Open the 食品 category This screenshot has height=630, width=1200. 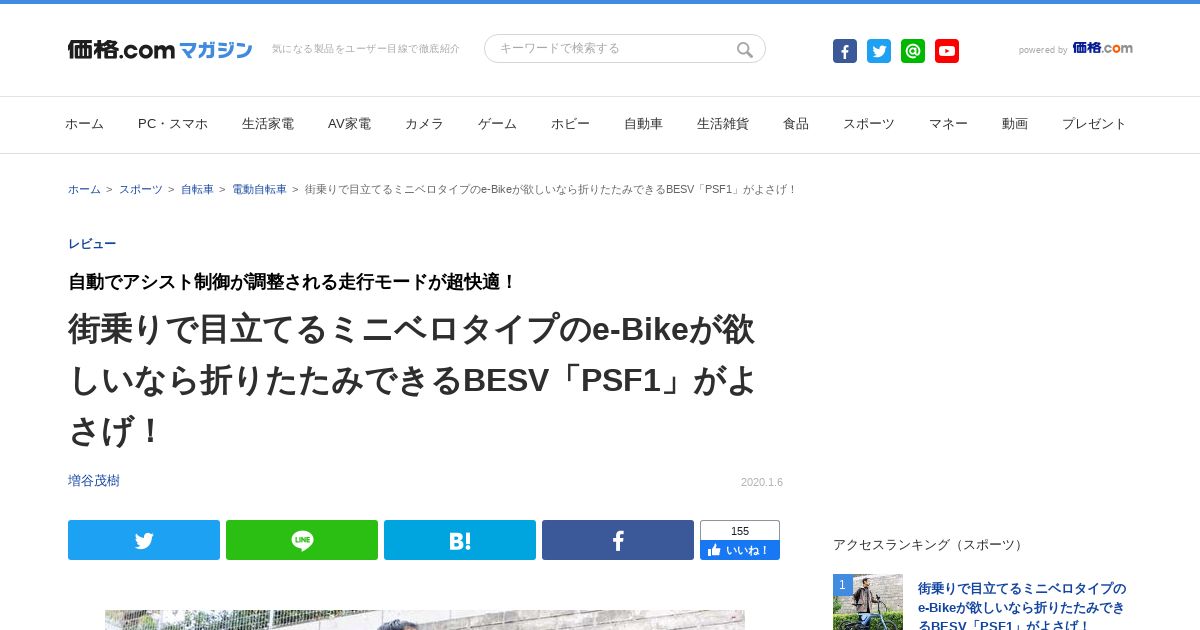tap(796, 124)
